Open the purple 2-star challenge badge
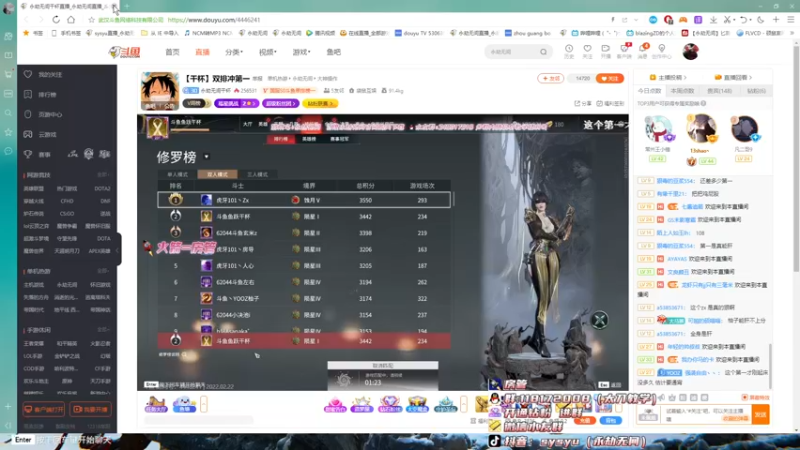 [236, 104]
